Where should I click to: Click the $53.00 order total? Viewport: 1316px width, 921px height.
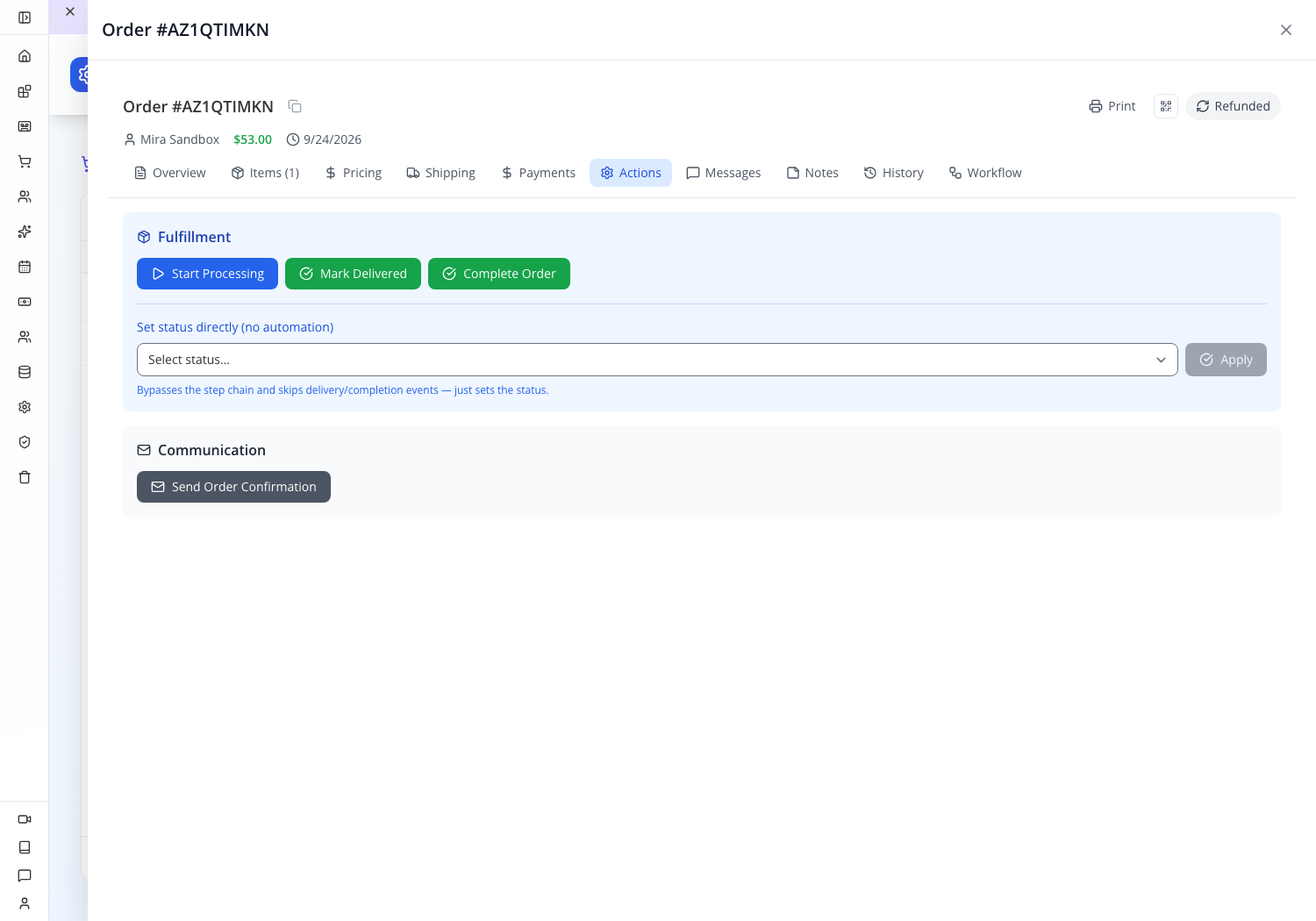(x=253, y=139)
